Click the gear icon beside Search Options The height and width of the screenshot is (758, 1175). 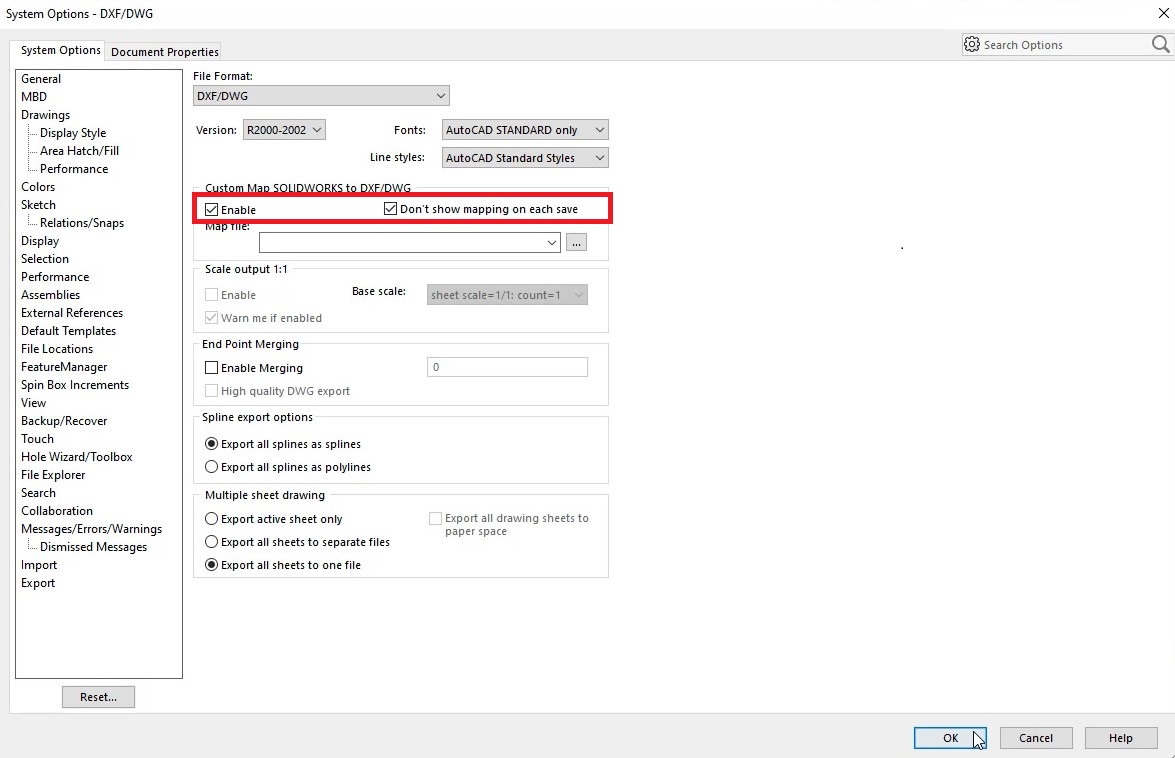pos(971,44)
